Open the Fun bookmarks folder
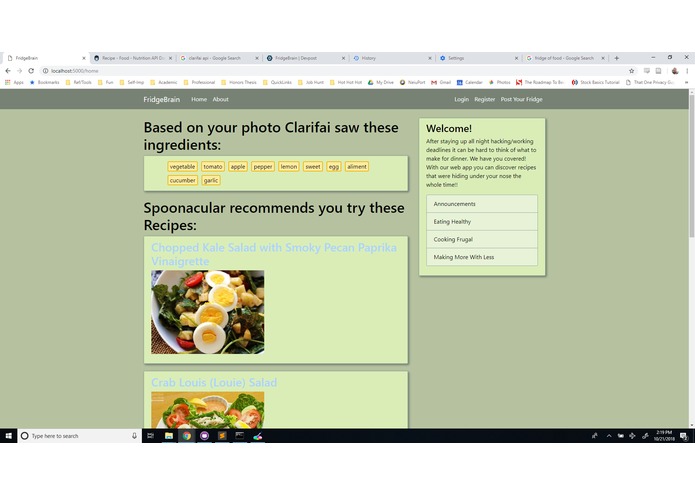The image size is (695, 494). coord(105,82)
